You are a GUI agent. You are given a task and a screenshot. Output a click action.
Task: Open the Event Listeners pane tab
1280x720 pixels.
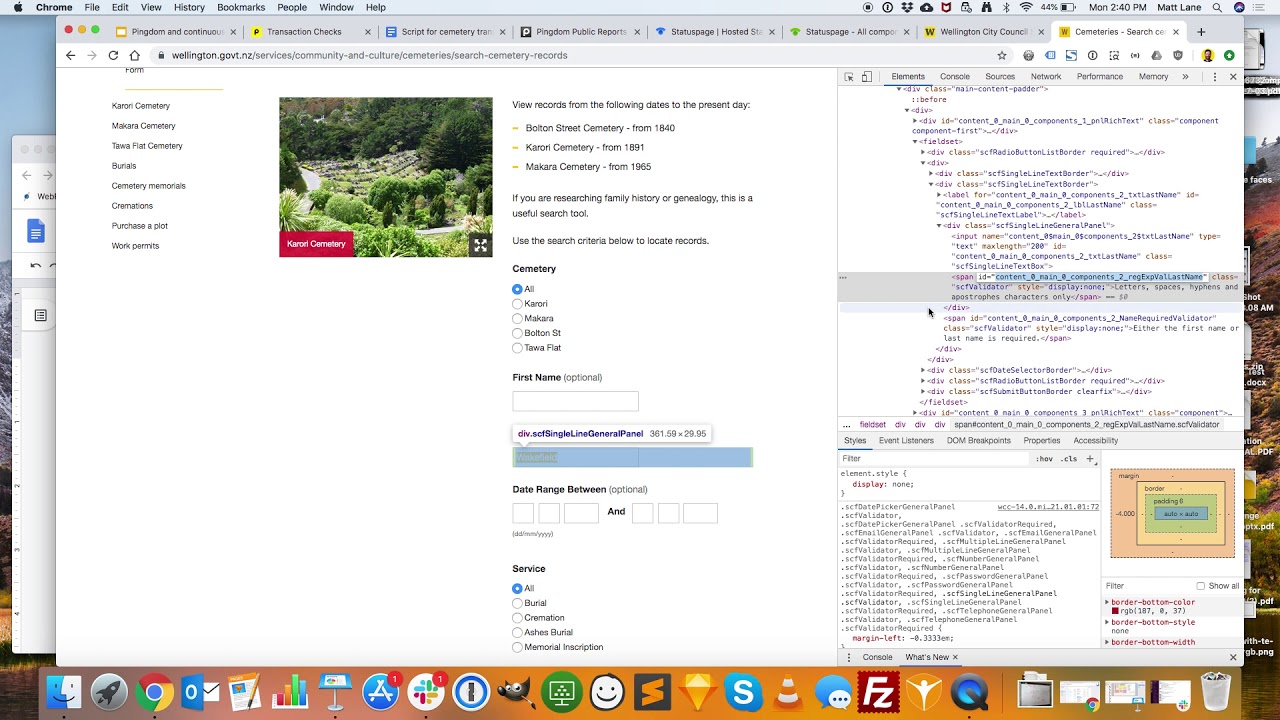pos(906,441)
